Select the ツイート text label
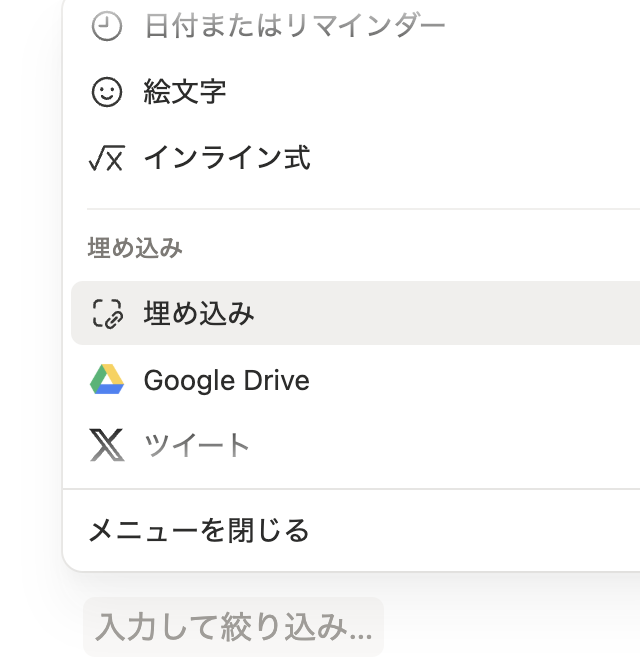This screenshot has width=640, height=672. tap(197, 446)
